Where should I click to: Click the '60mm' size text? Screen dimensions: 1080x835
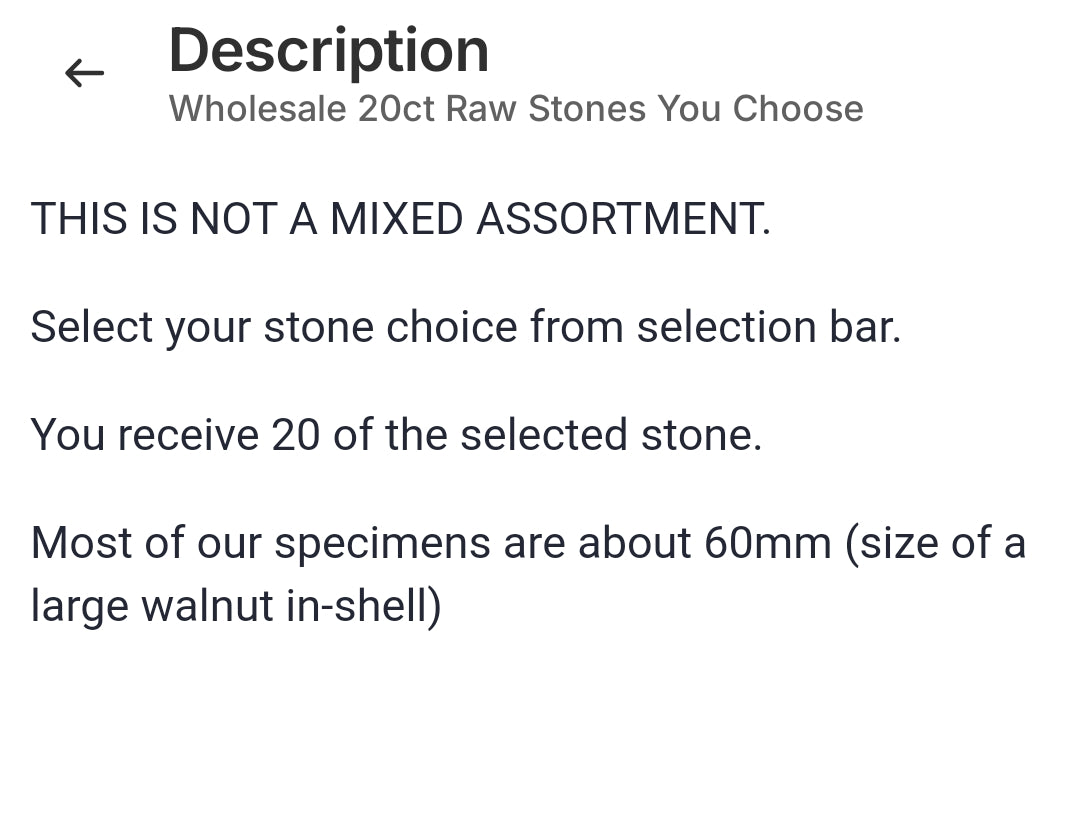[x=767, y=543]
